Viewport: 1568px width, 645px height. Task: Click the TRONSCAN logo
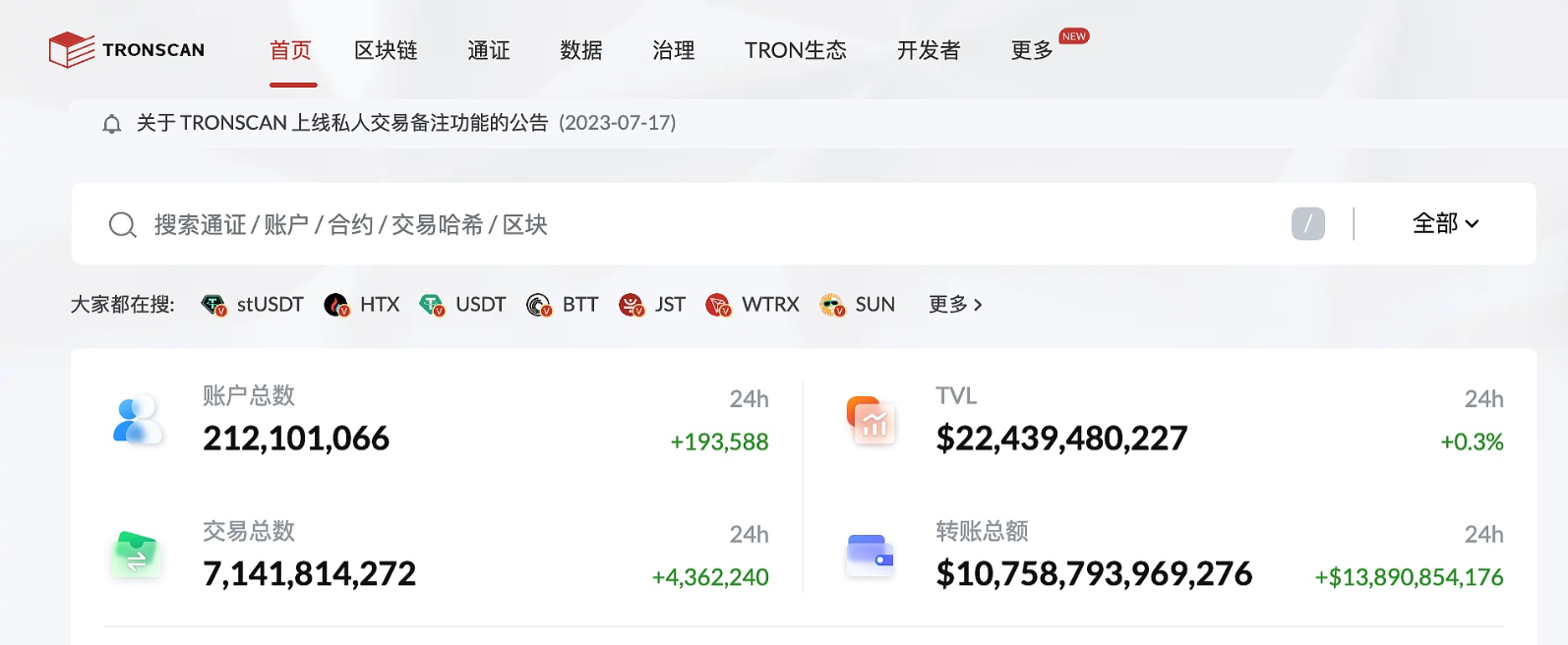pyautogui.click(x=127, y=50)
